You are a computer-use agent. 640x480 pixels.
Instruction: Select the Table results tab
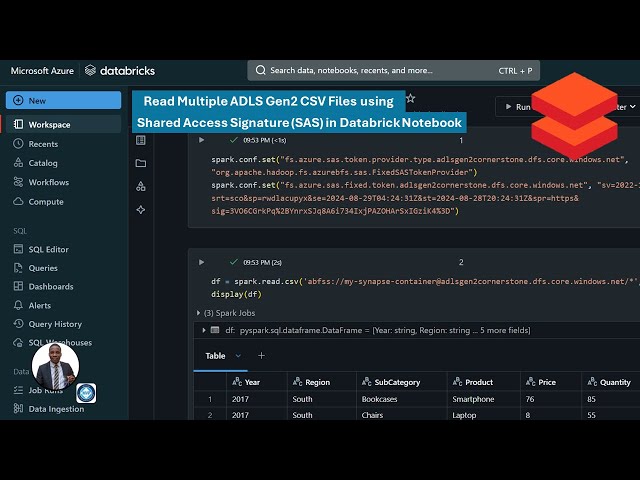click(215, 356)
